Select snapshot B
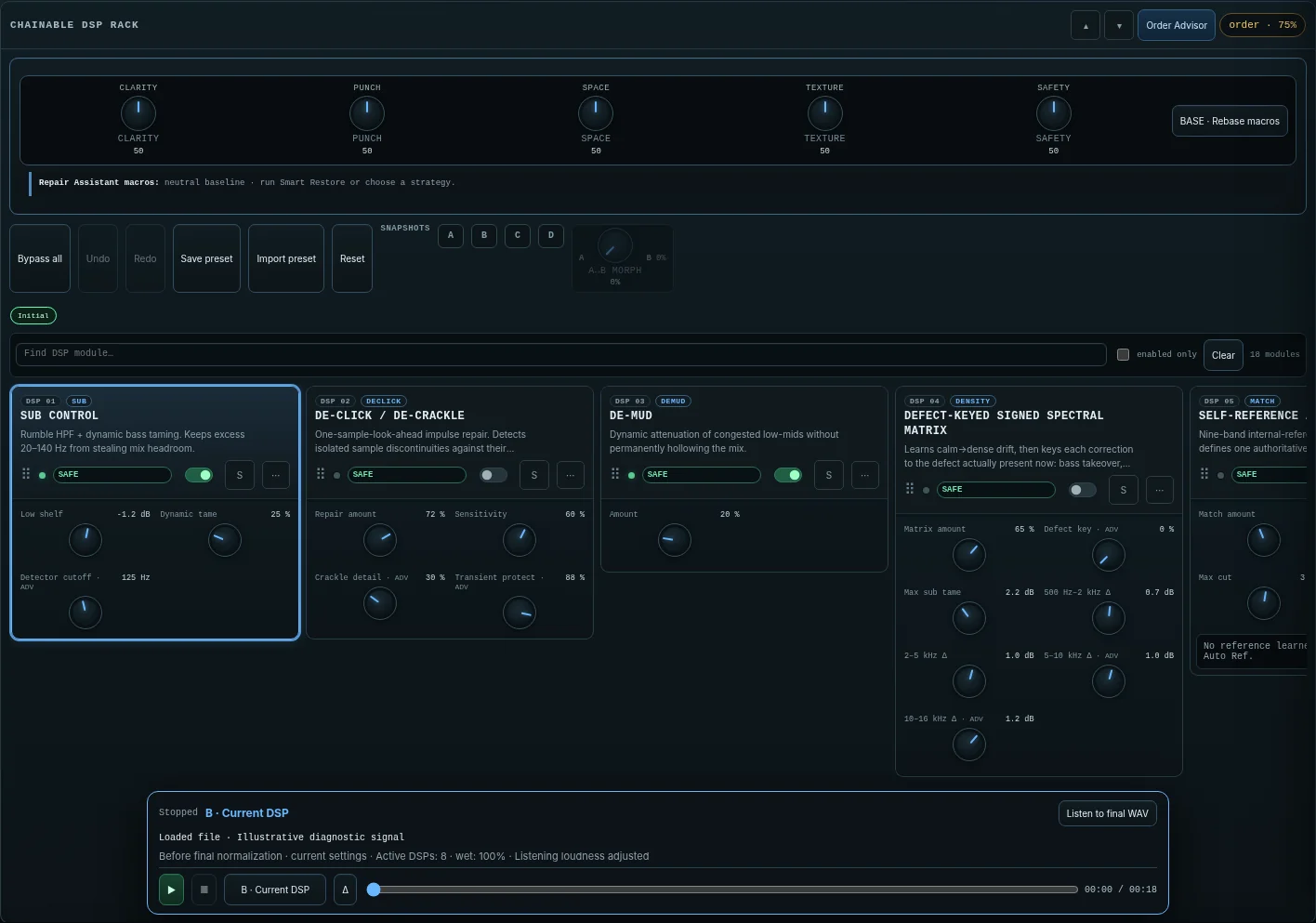 coord(484,235)
